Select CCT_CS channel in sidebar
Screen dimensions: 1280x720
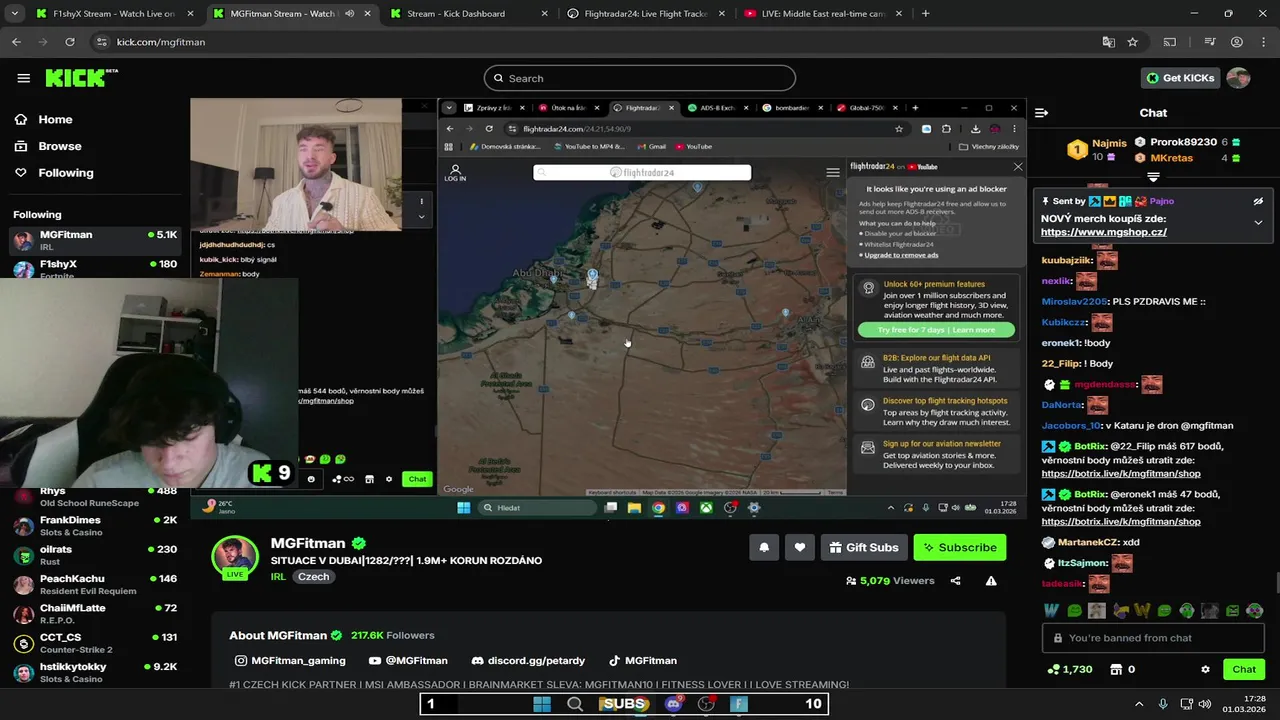tap(95, 642)
